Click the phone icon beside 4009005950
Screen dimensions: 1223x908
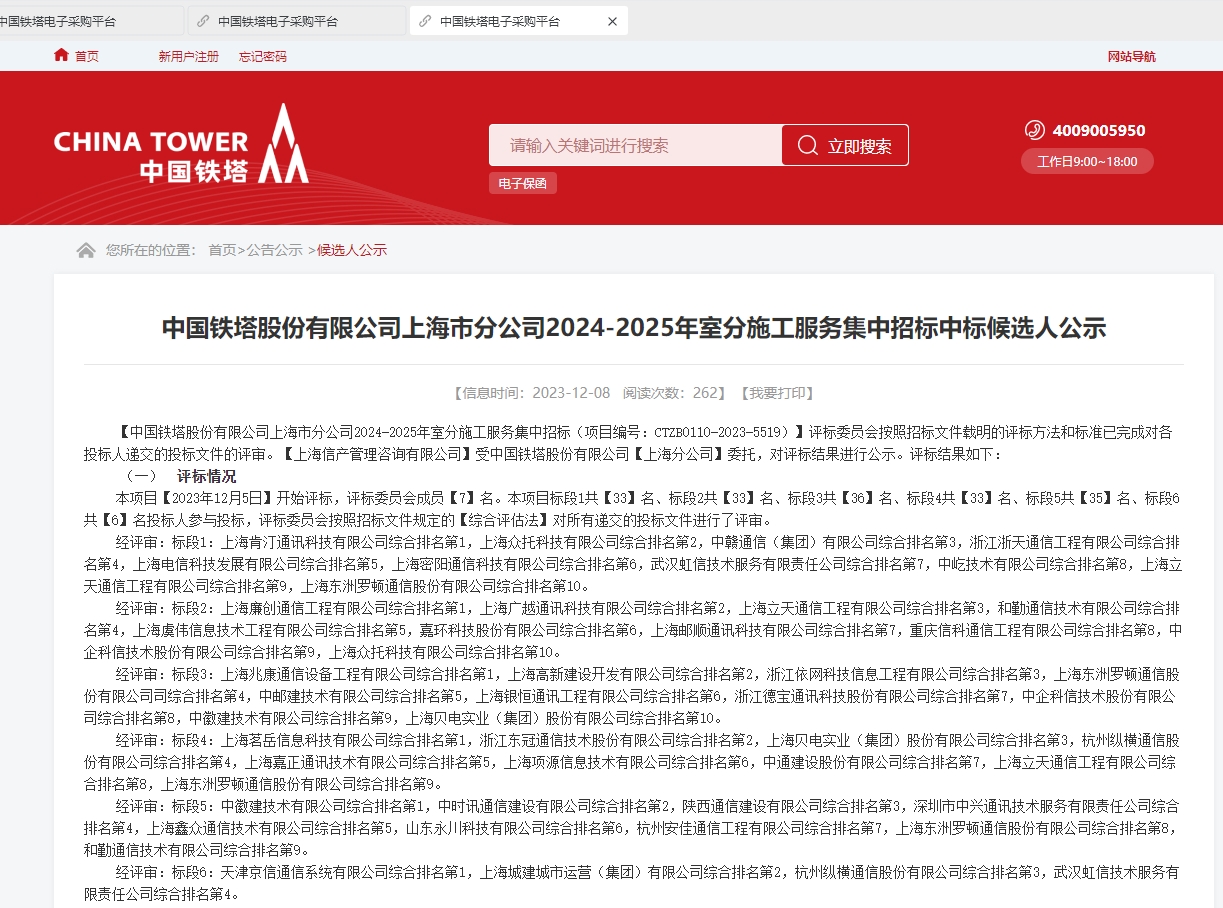pyautogui.click(x=1034, y=130)
